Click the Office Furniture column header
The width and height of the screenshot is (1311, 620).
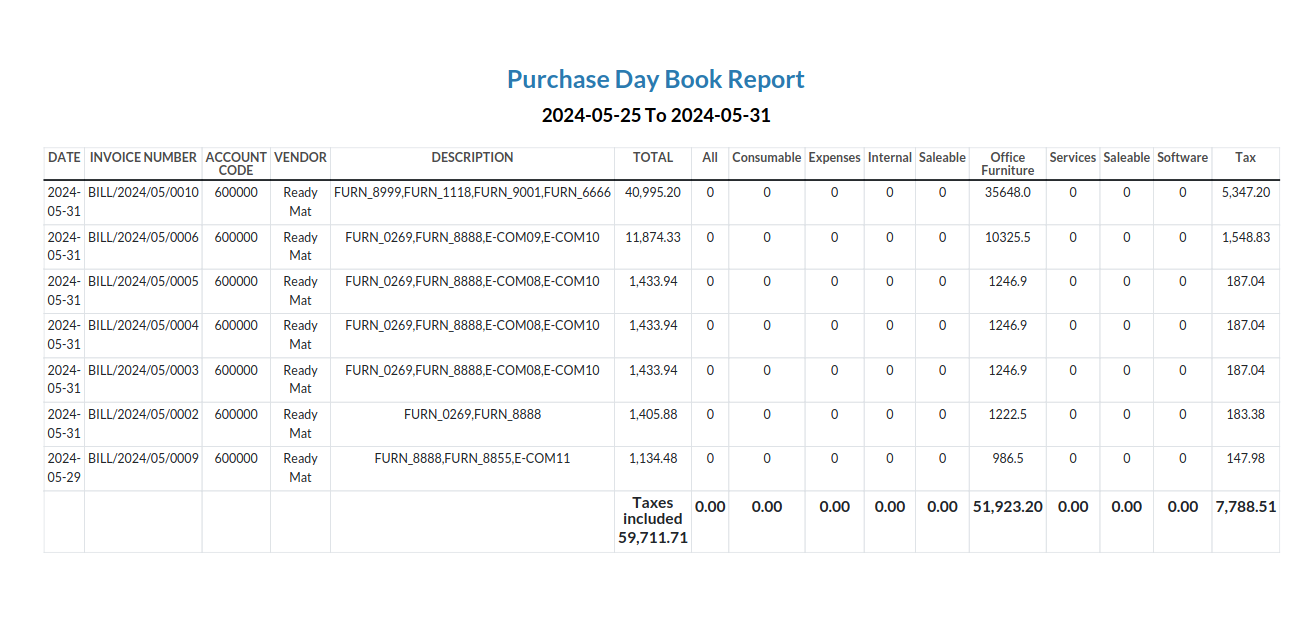click(x=1007, y=164)
